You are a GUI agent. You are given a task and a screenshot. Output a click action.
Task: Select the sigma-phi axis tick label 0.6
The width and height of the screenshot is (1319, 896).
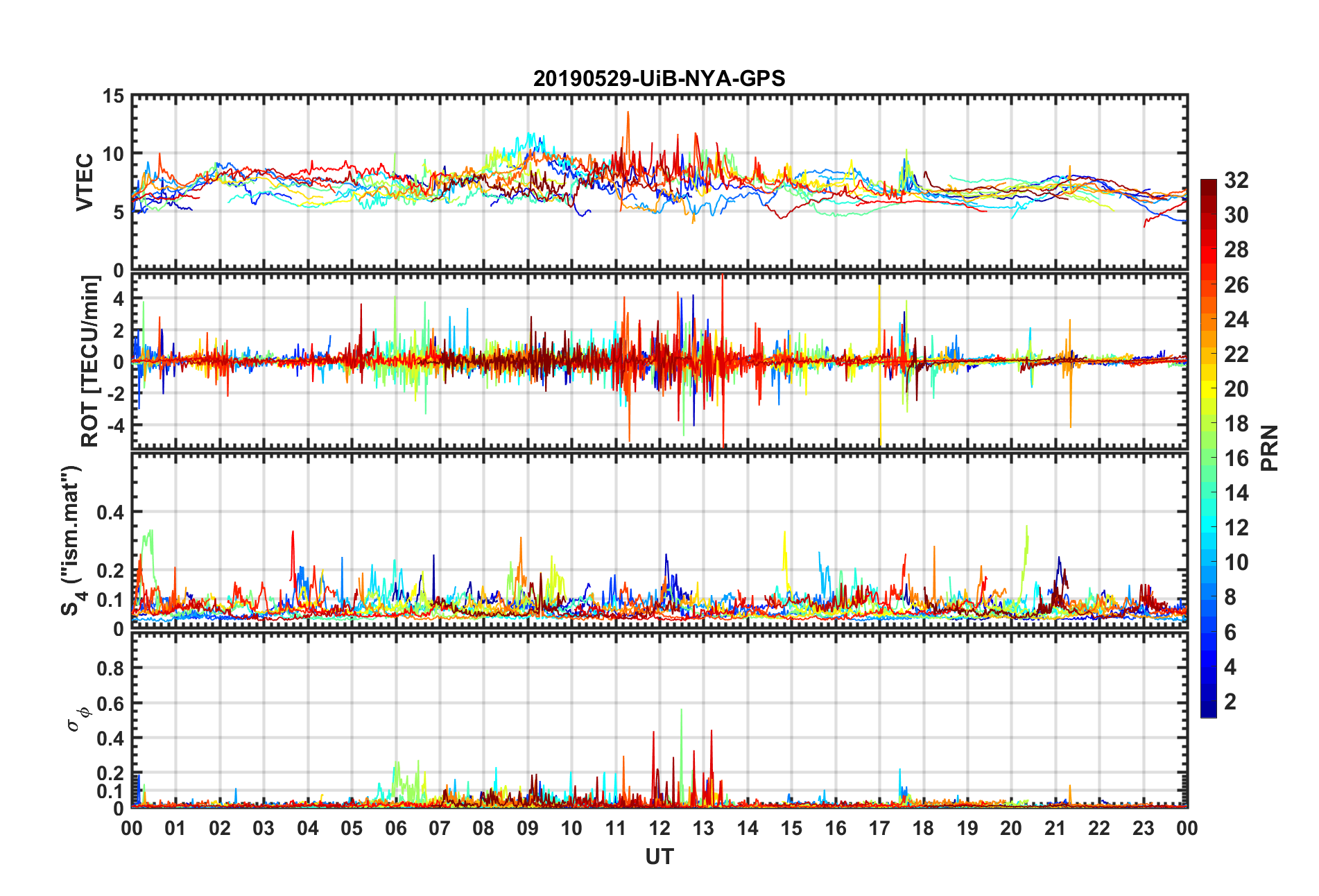point(111,704)
